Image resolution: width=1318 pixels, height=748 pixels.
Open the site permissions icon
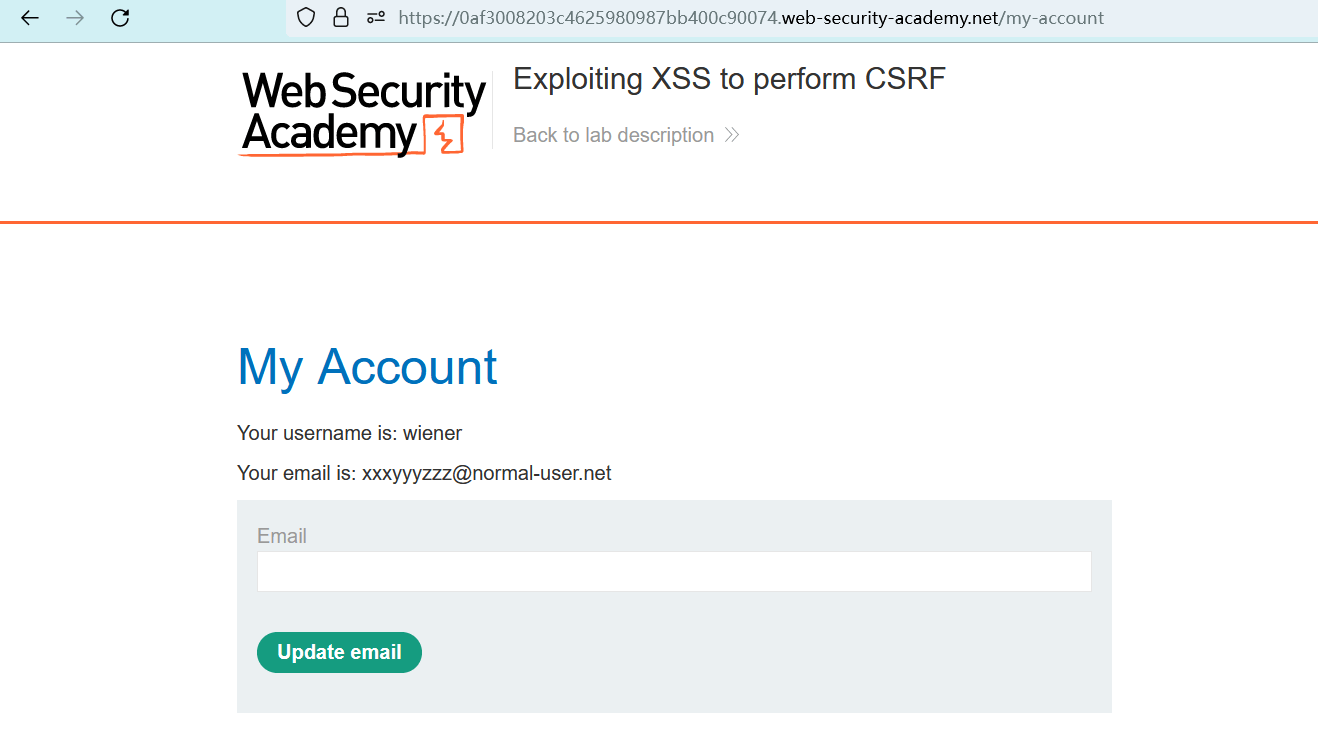point(376,18)
